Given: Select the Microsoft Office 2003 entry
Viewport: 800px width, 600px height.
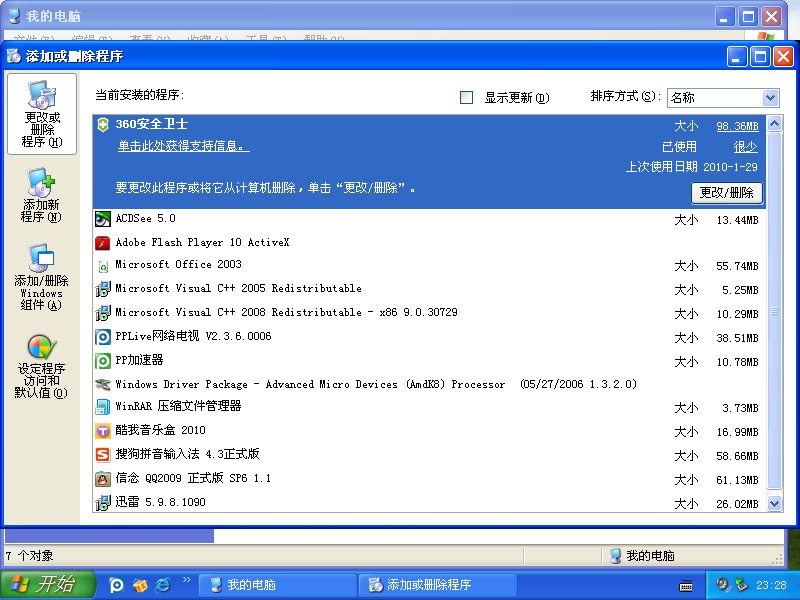Looking at the screenshot, I should click(429, 265).
